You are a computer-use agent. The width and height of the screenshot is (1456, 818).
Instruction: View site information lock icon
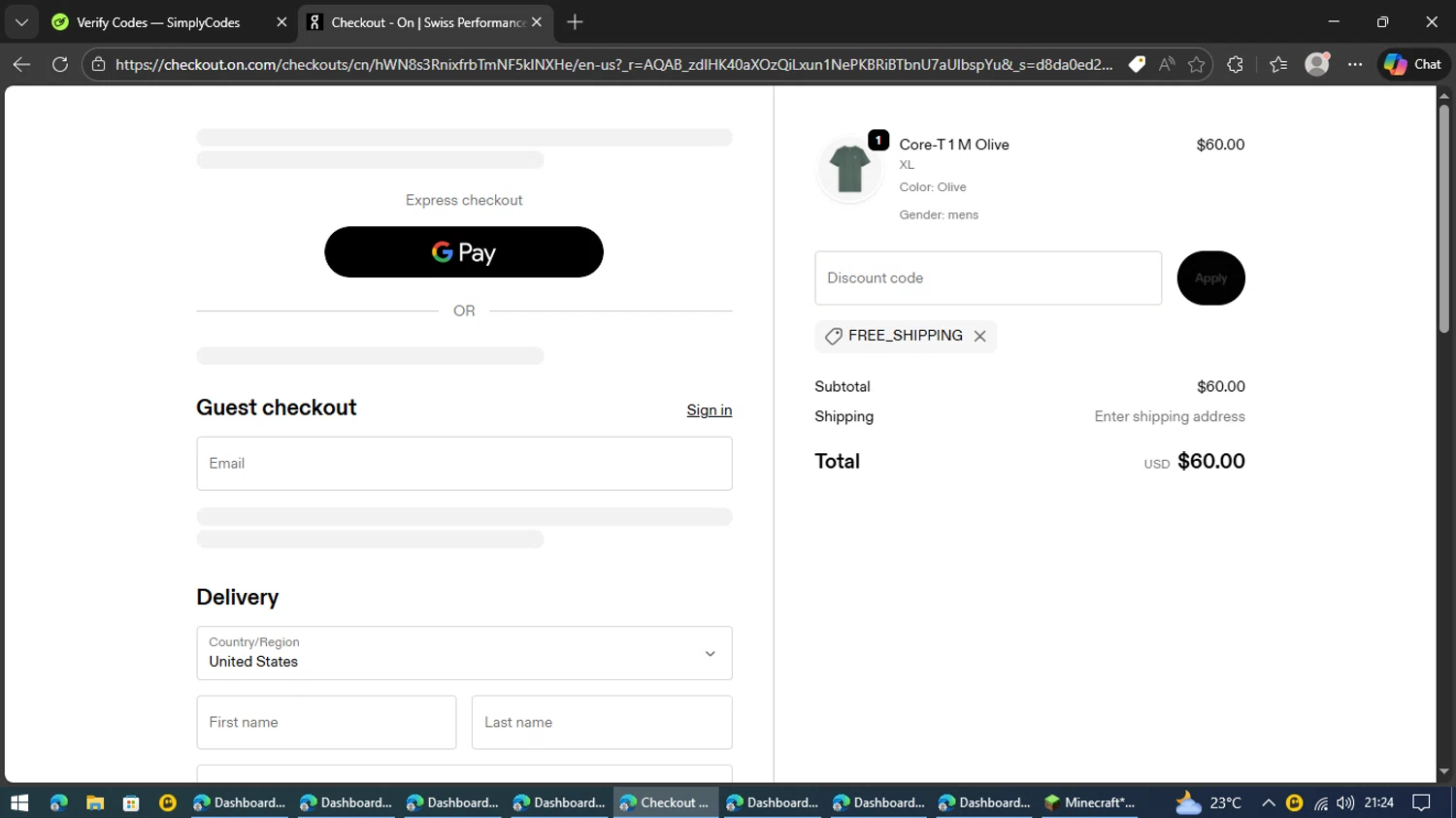98,64
